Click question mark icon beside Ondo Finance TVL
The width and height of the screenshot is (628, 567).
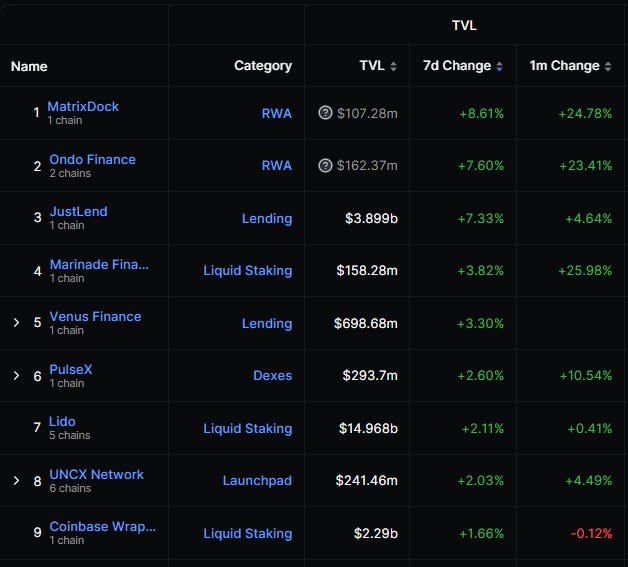(x=325, y=165)
